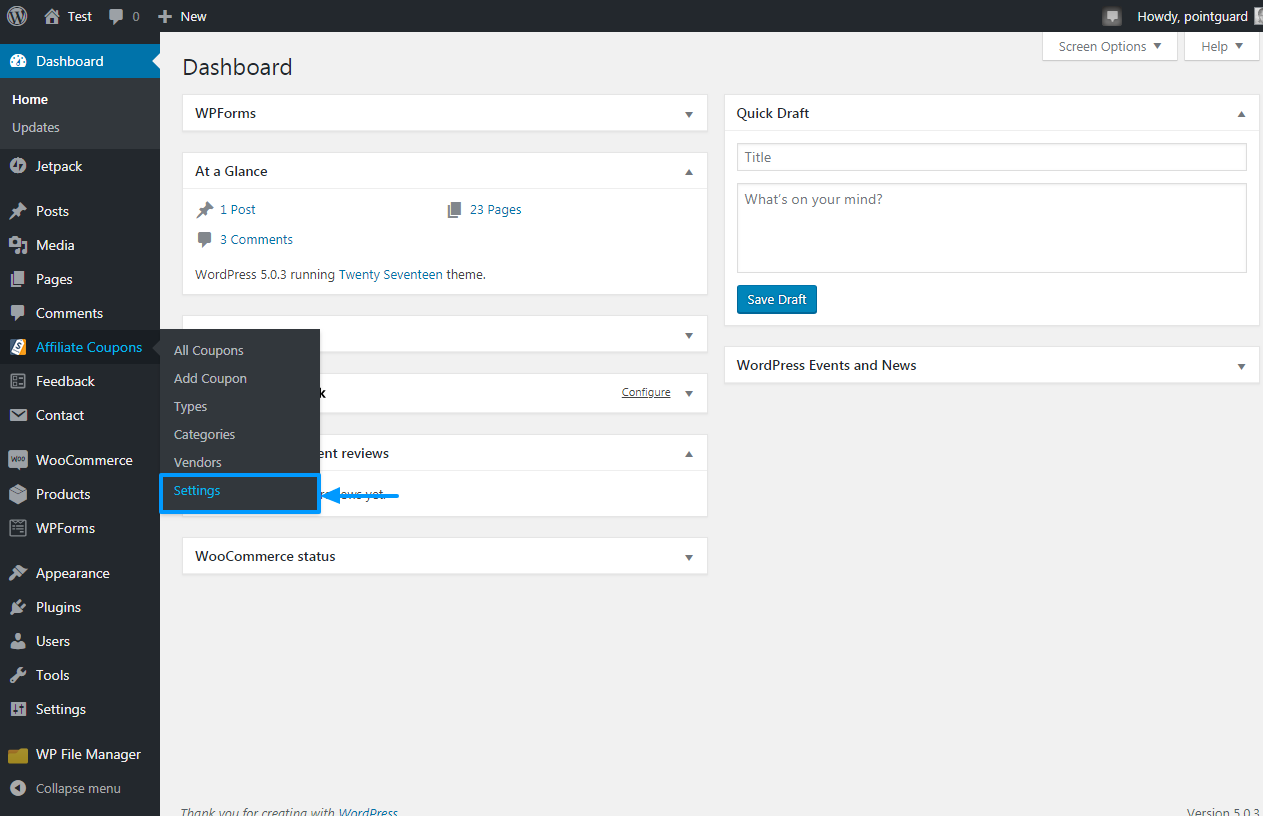Click the WooCommerce sidebar icon
Image resolution: width=1263 pixels, height=816 pixels.
pyautogui.click(x=18, y=460)
